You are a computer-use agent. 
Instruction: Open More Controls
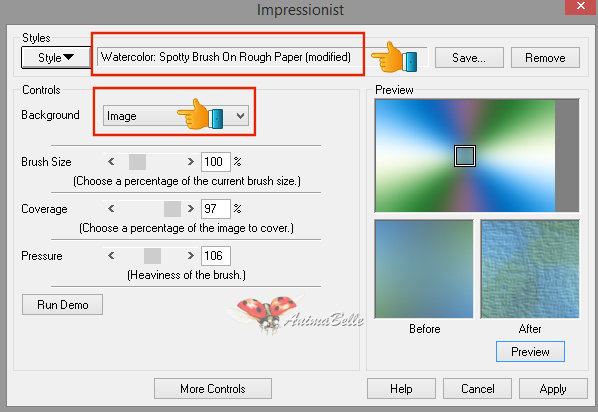pos(213,389)
